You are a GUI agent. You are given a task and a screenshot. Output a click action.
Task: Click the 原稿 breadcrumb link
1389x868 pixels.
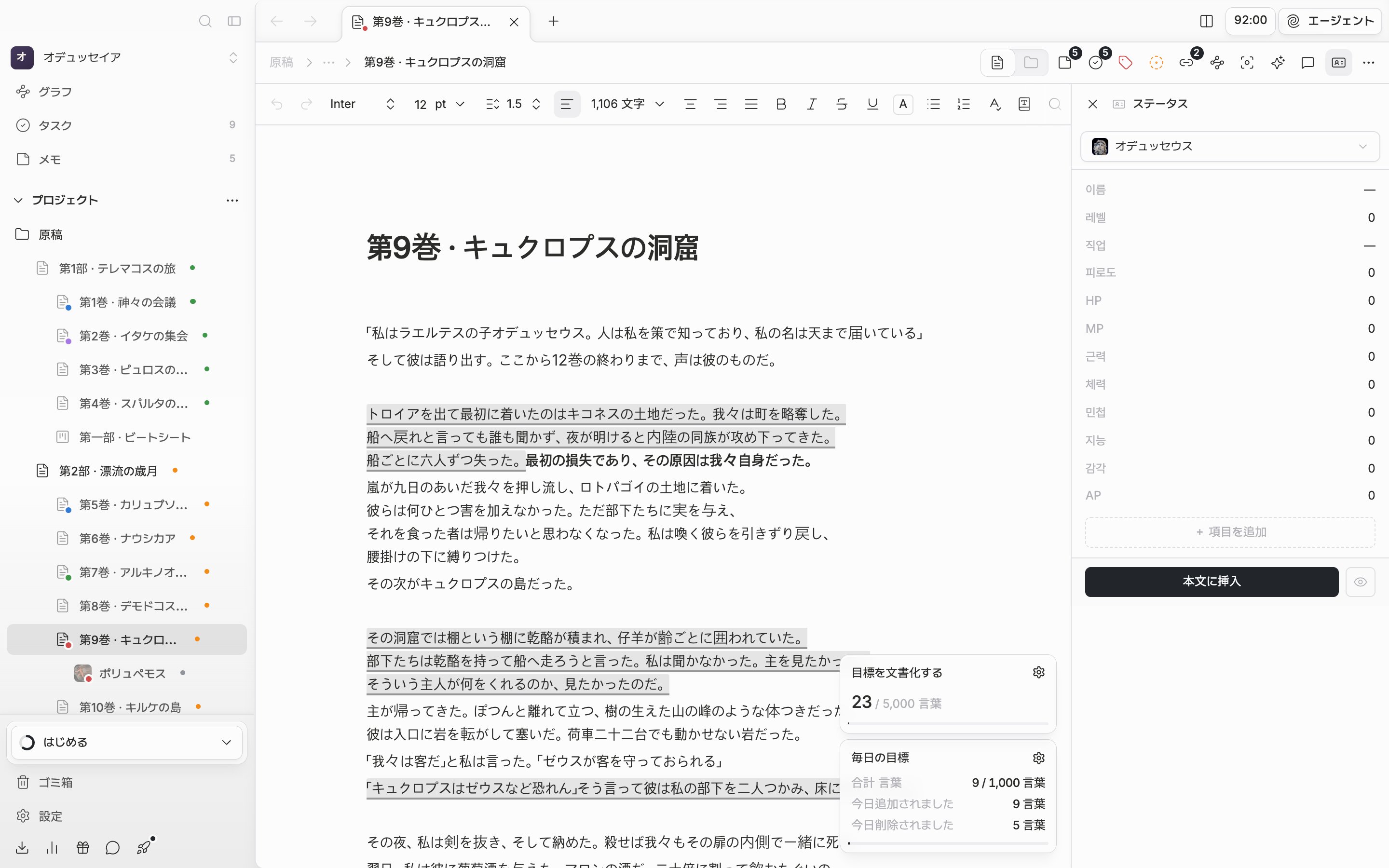coord(281,62)
